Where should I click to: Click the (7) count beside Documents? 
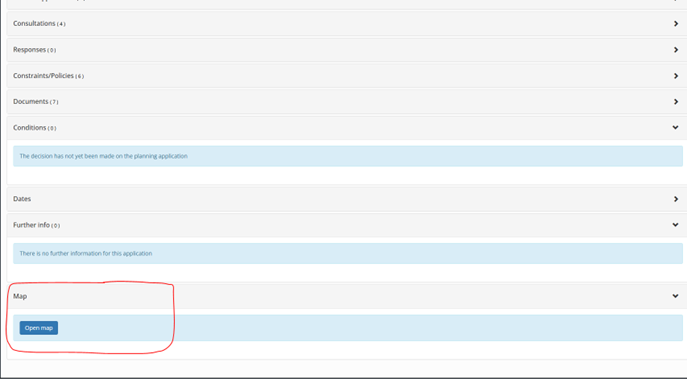(54, 102)
